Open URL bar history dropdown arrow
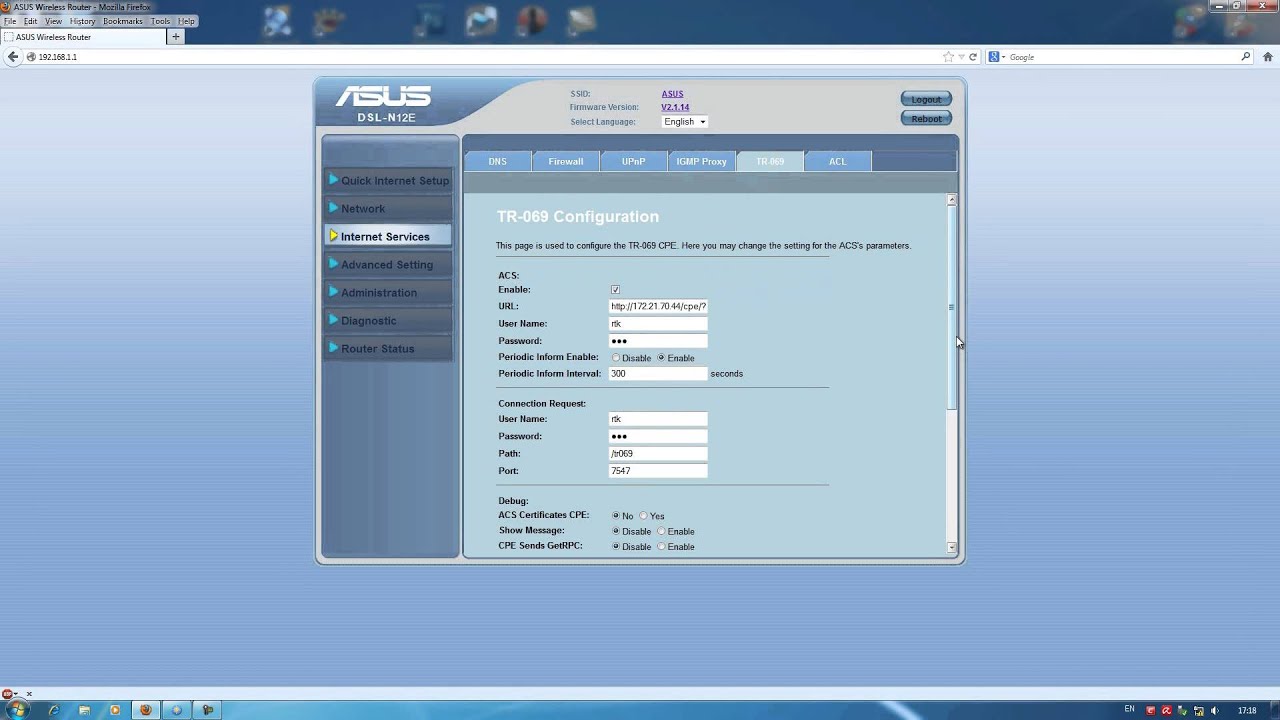Screen dimensions: 1280x720 click(x=961, y=57)
